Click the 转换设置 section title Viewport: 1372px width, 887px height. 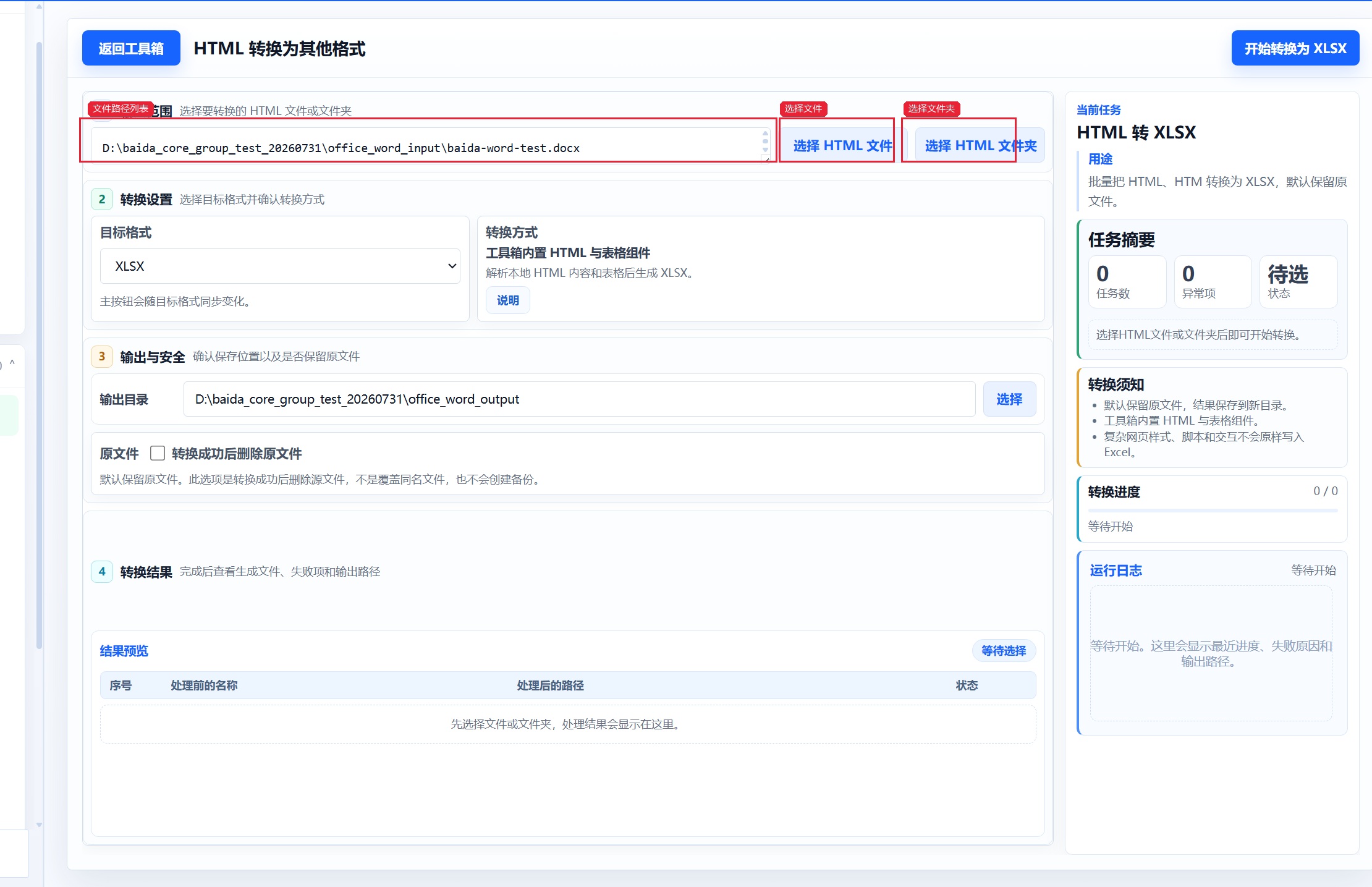(146, 200)
